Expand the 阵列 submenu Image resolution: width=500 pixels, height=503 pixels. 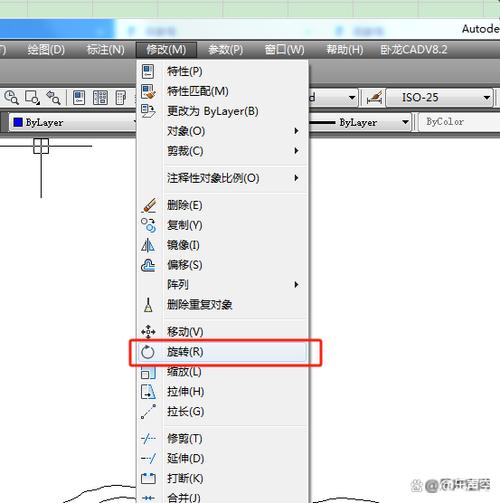click(296, 285)
